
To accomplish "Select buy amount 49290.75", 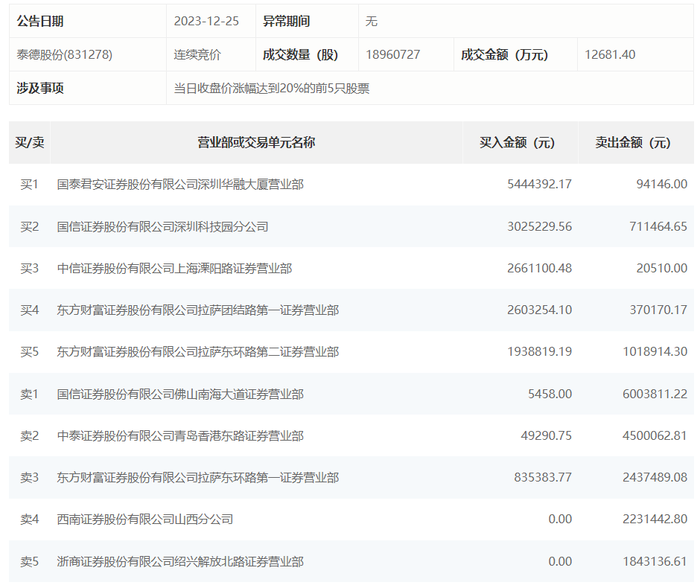I will click(546, 435).
